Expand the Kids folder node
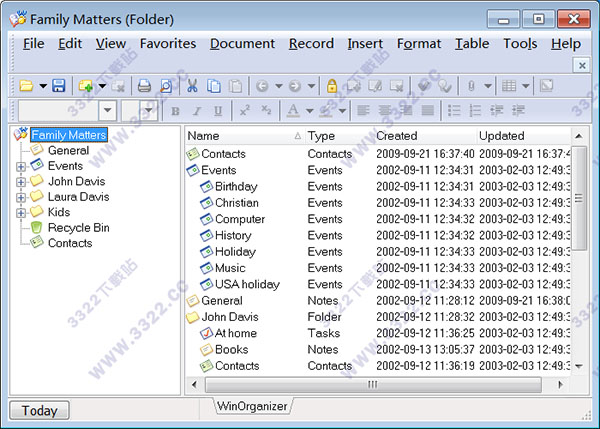Screen dimensions: 600x429 click(x=21, y=212)
